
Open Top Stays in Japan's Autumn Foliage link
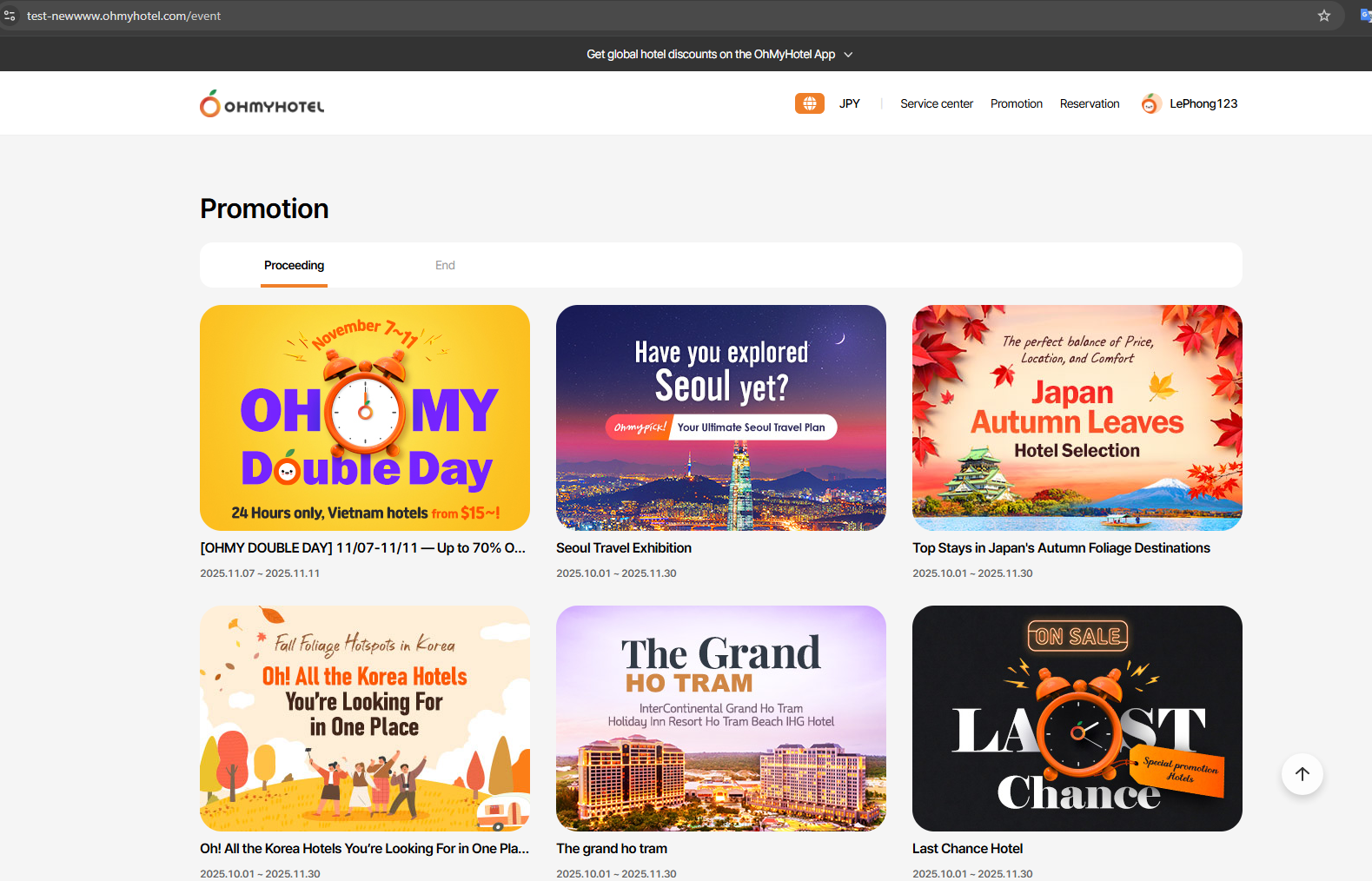1061,548
